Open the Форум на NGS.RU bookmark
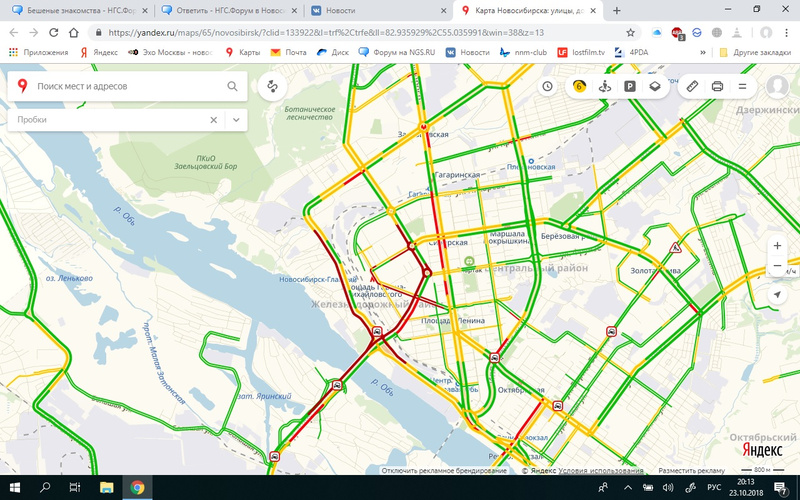 [x=397, y=52]
